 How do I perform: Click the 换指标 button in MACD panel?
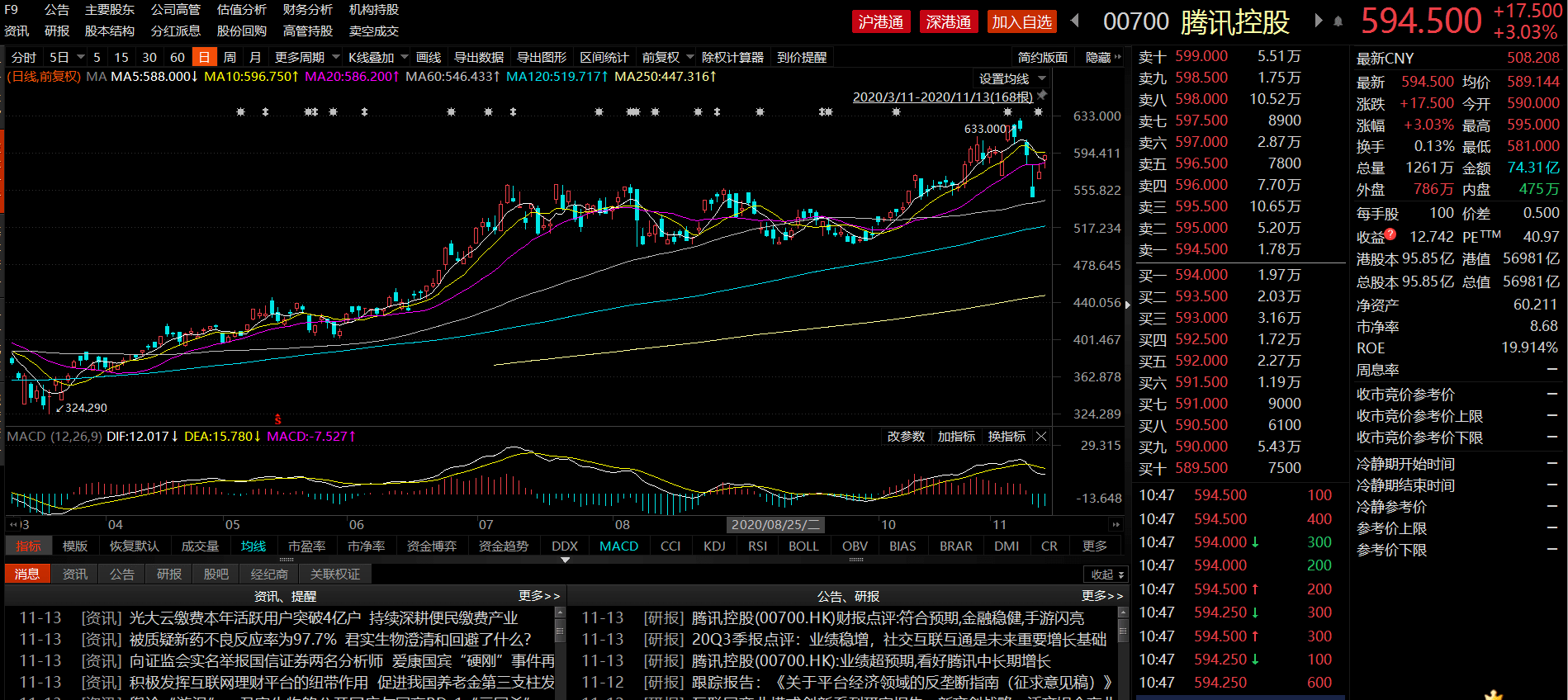click(x=1007, y=437)
